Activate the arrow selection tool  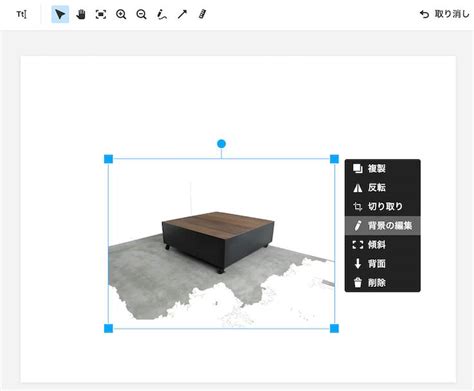tap(60, 14)
